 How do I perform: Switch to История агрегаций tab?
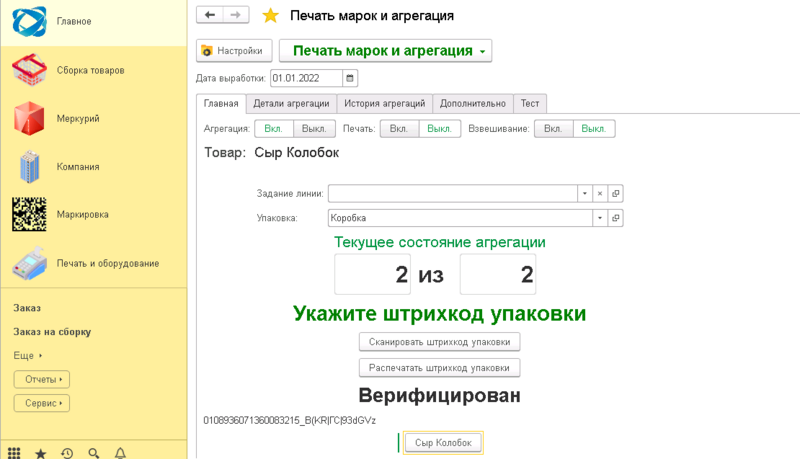tap(384, 103)
